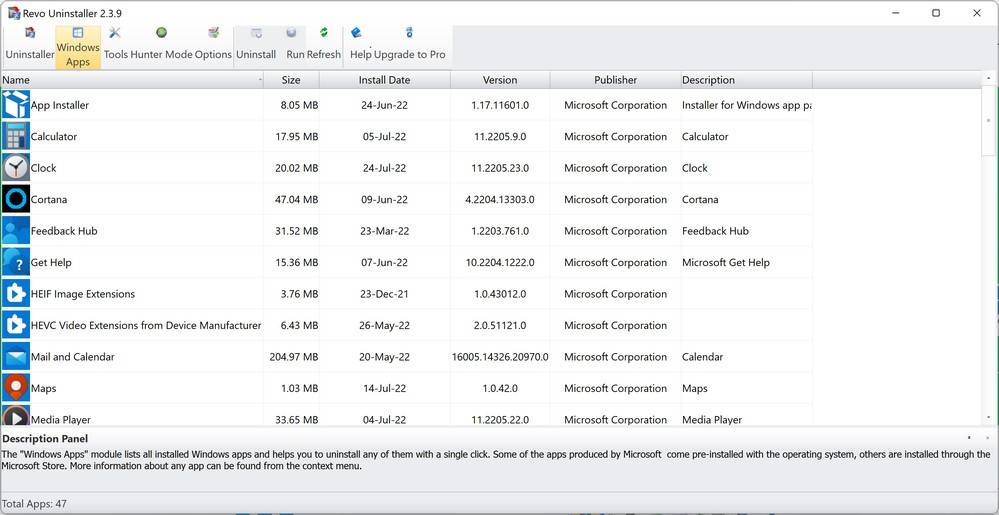Click the App Installer package icon
999x515 pixels.
coord(15,105)
